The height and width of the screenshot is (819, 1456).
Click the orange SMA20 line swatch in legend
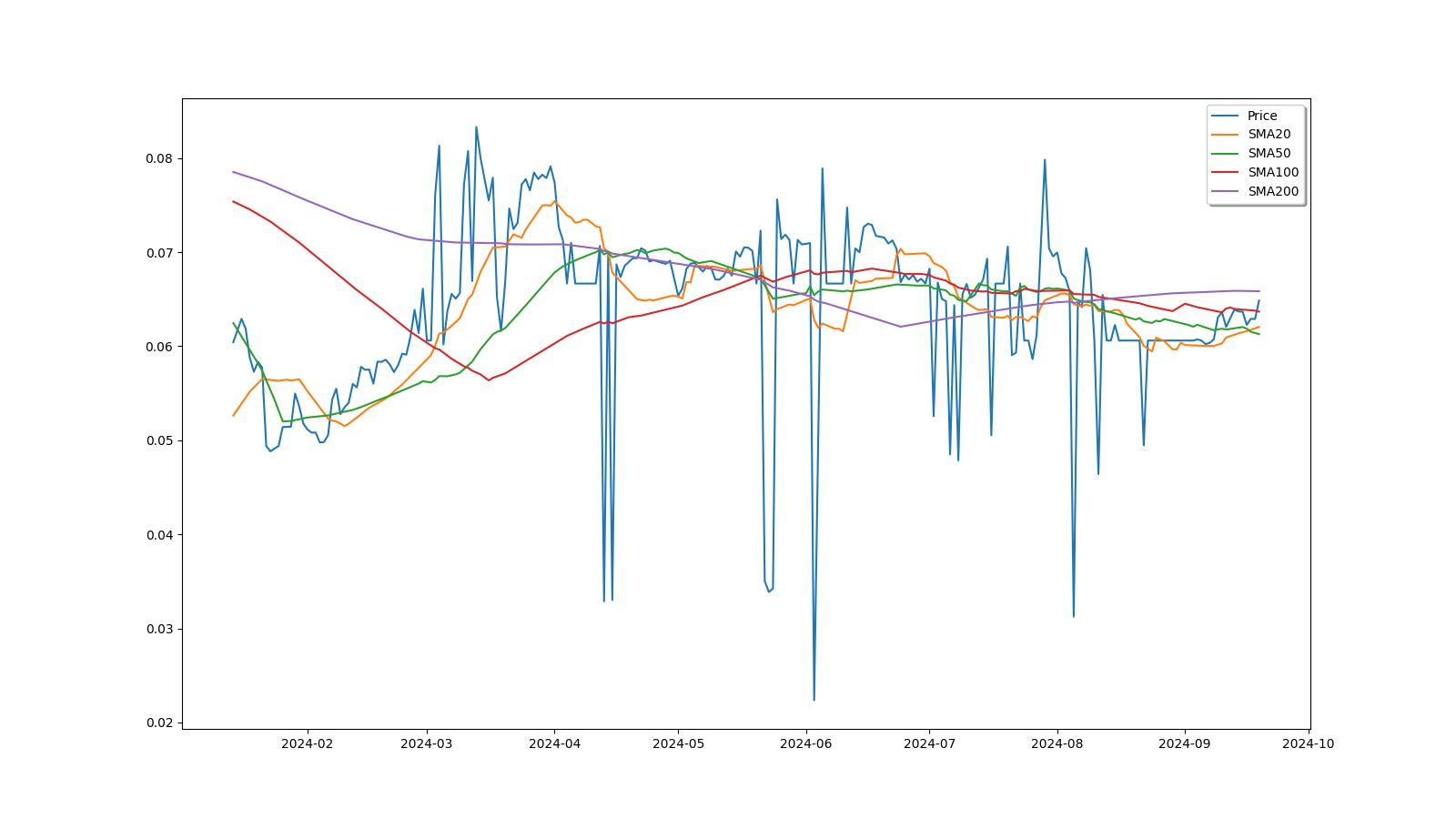tap(1226, 135)
